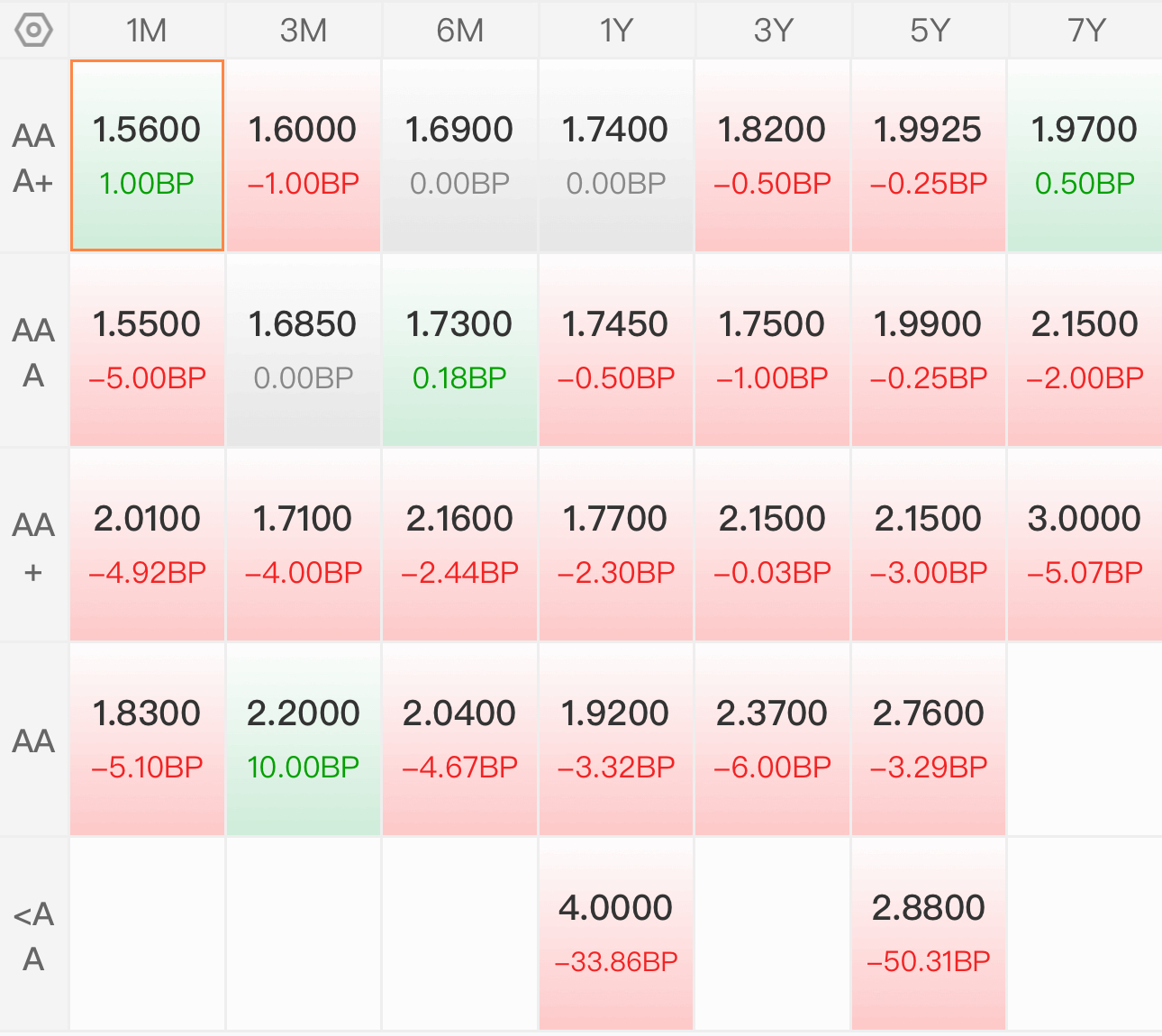Select the 1M column header
This screenshot has width=1162, height=1036.
click(147, 31)
